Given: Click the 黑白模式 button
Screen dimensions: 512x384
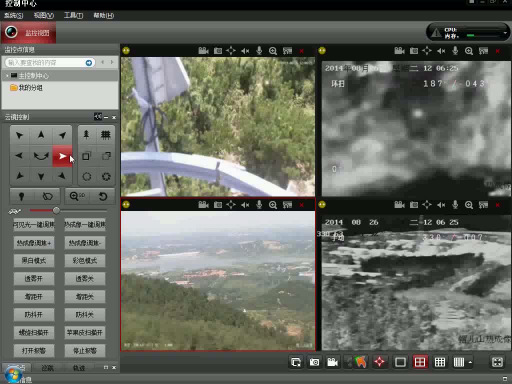Looking at the screenshot, I should pyautogui.click(x=34, y=261).
